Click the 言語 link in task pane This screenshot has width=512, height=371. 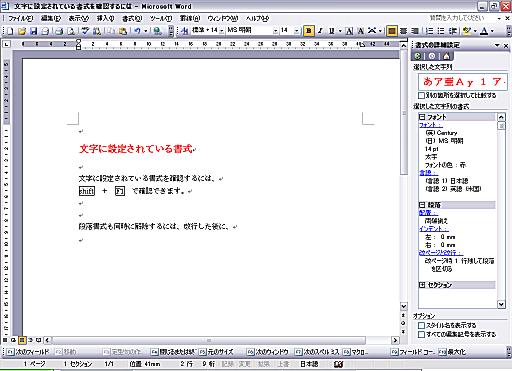tap(428, 173)
